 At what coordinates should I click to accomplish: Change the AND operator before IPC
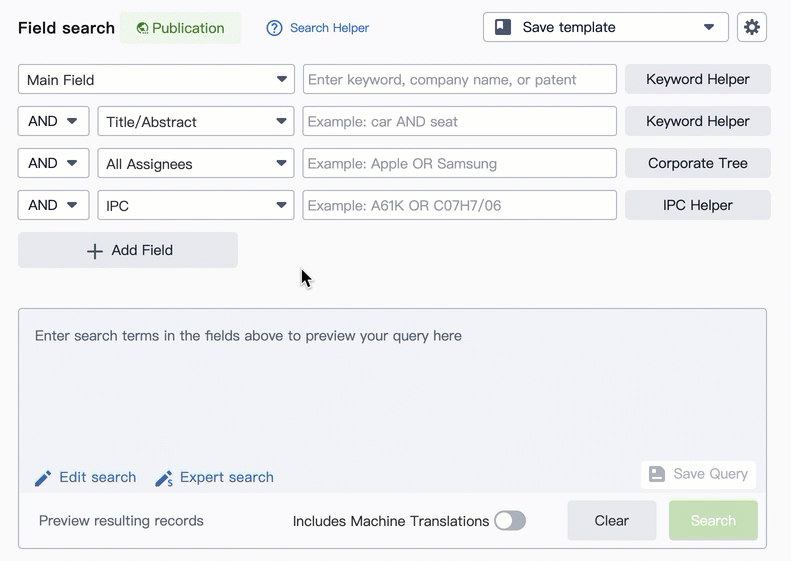coord(53,206)
